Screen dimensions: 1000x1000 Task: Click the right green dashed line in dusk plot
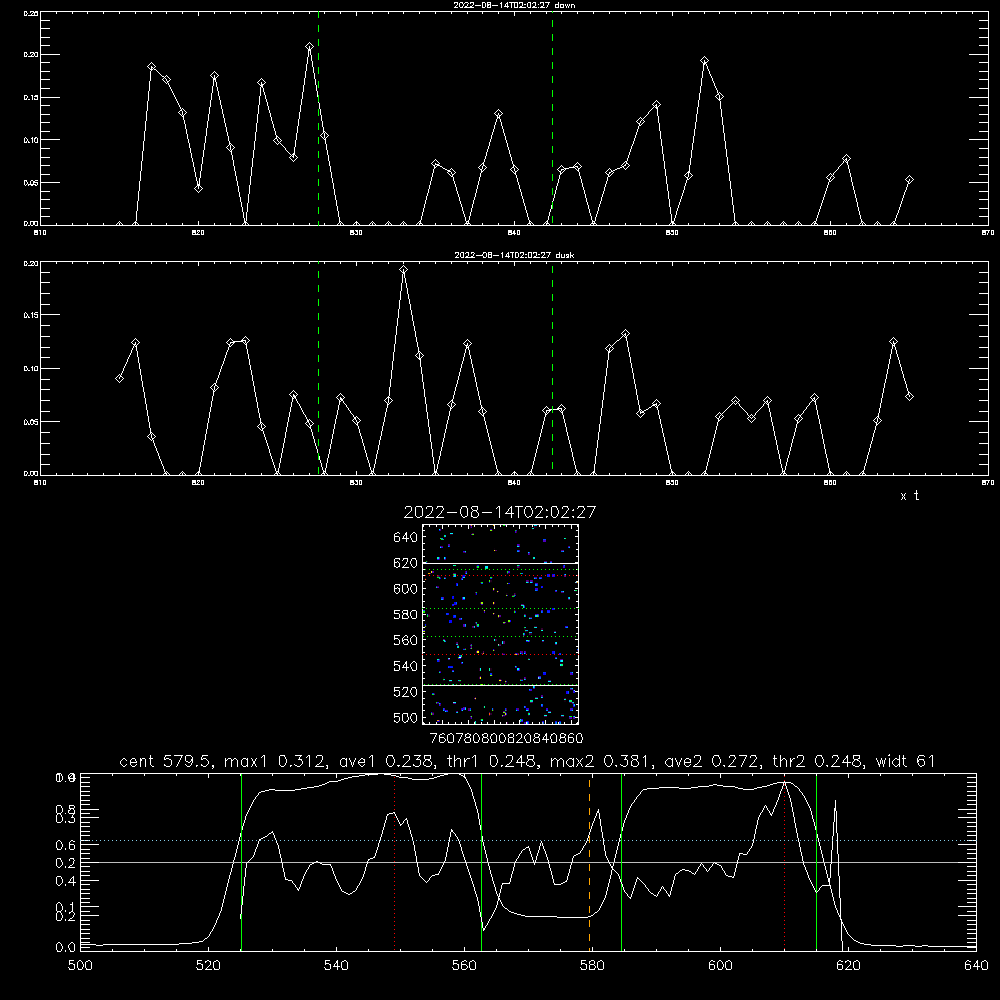(x=552, y=369)
